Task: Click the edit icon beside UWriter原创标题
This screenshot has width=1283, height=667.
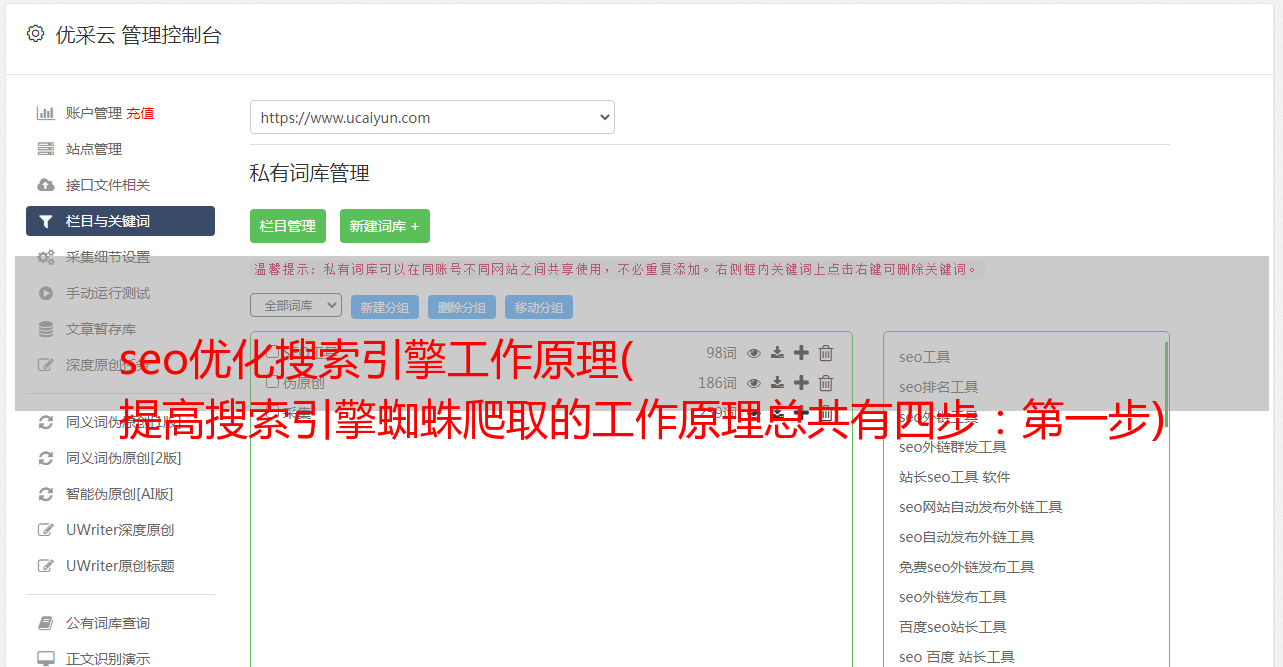Action: [45, 566]
